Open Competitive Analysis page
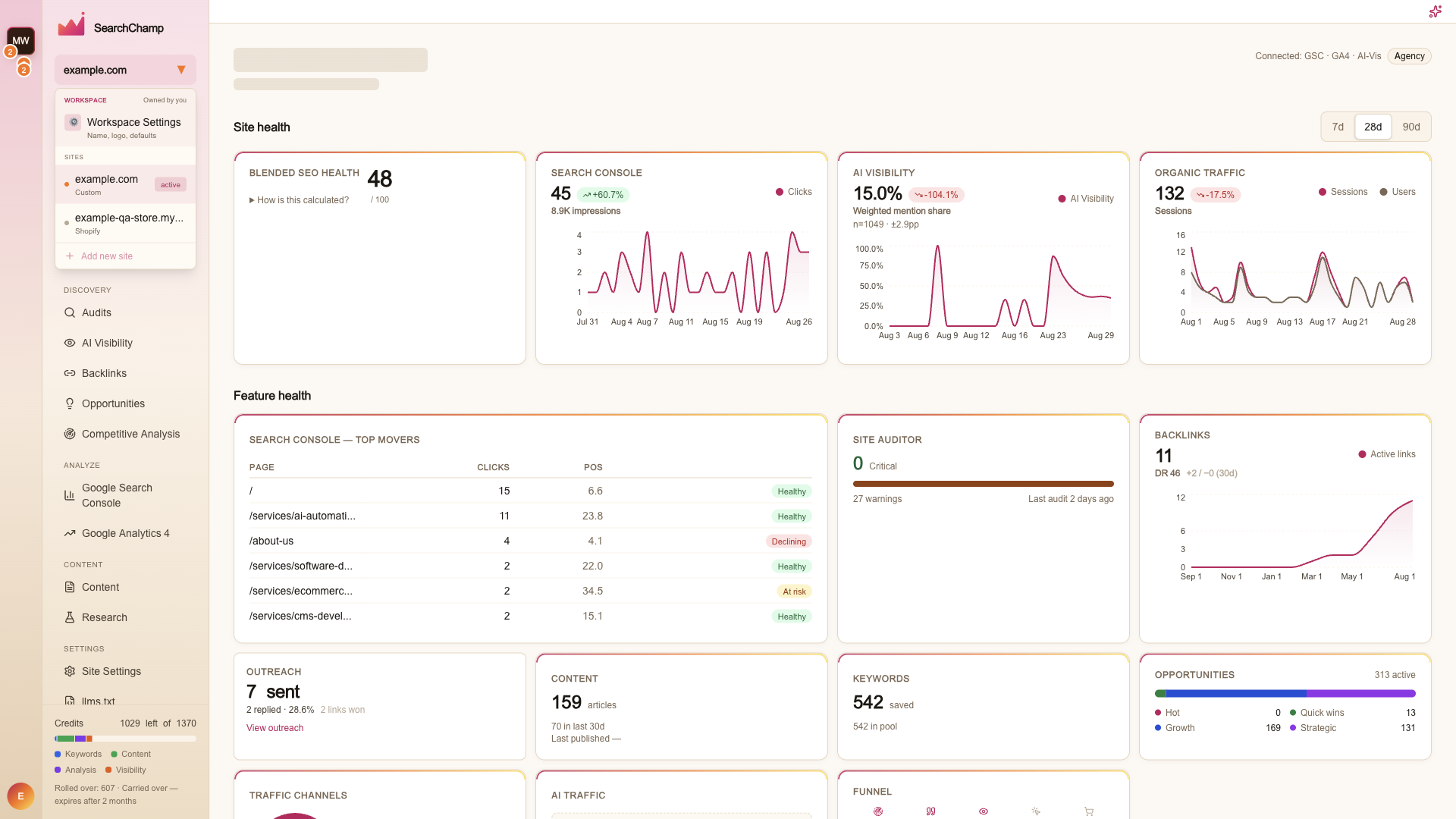 pos(125,434)
